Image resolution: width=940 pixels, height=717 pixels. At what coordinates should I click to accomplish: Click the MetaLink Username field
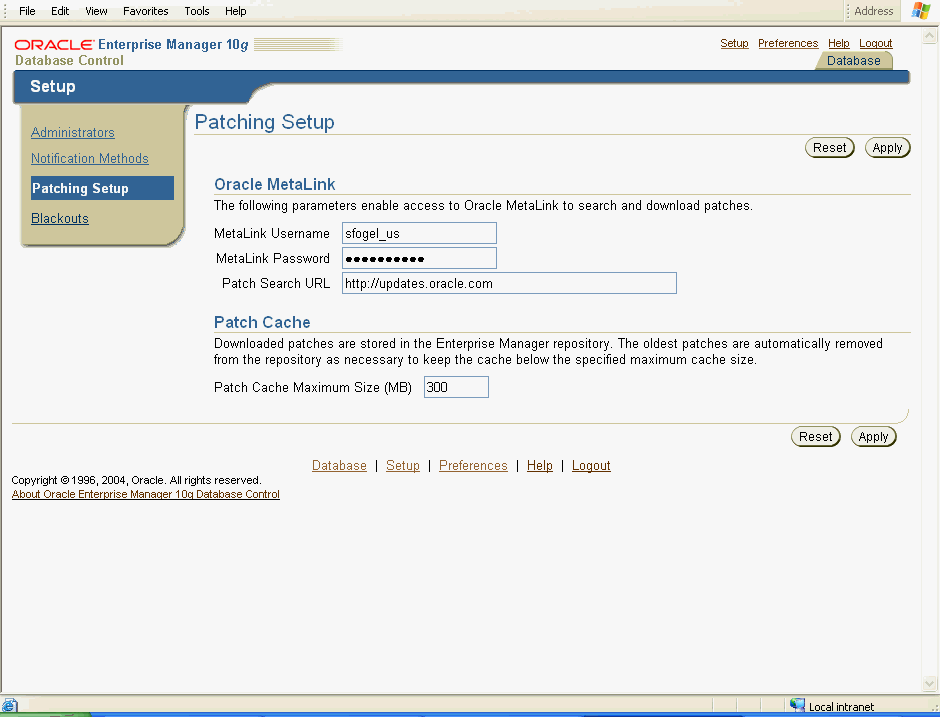[419, 233]
